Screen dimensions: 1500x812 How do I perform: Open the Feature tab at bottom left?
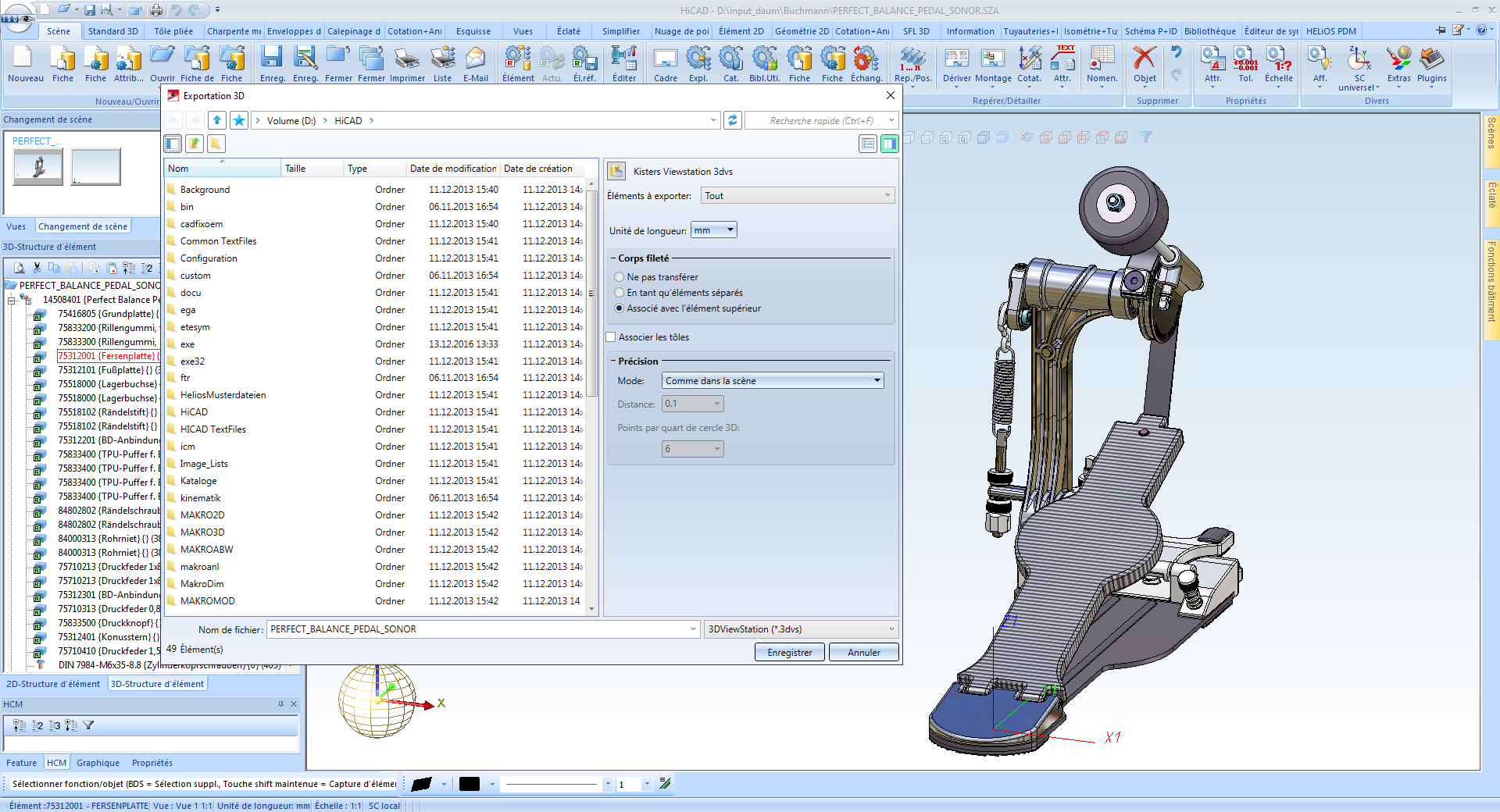pos(21,763)
